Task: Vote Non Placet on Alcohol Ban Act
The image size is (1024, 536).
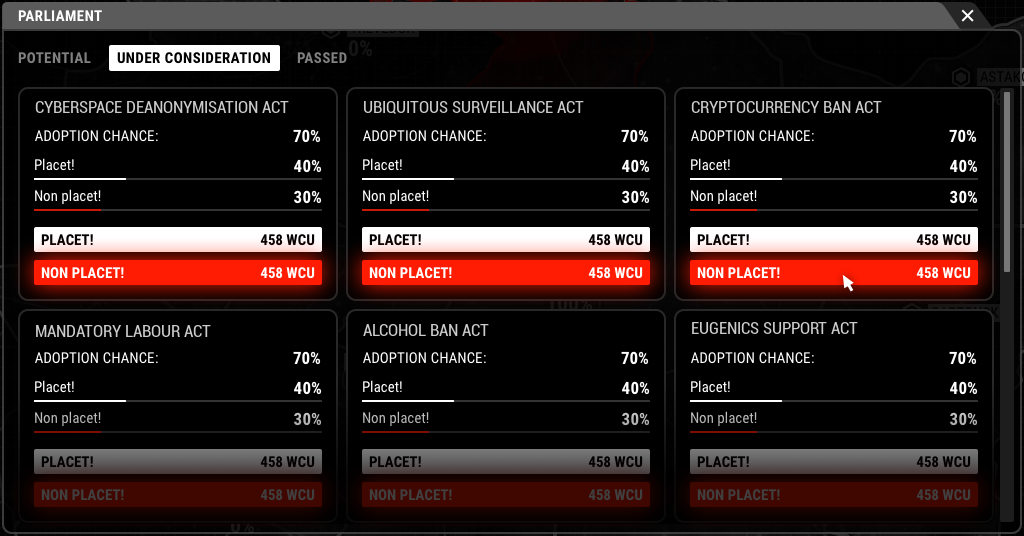Action: [x=506, y=495]
